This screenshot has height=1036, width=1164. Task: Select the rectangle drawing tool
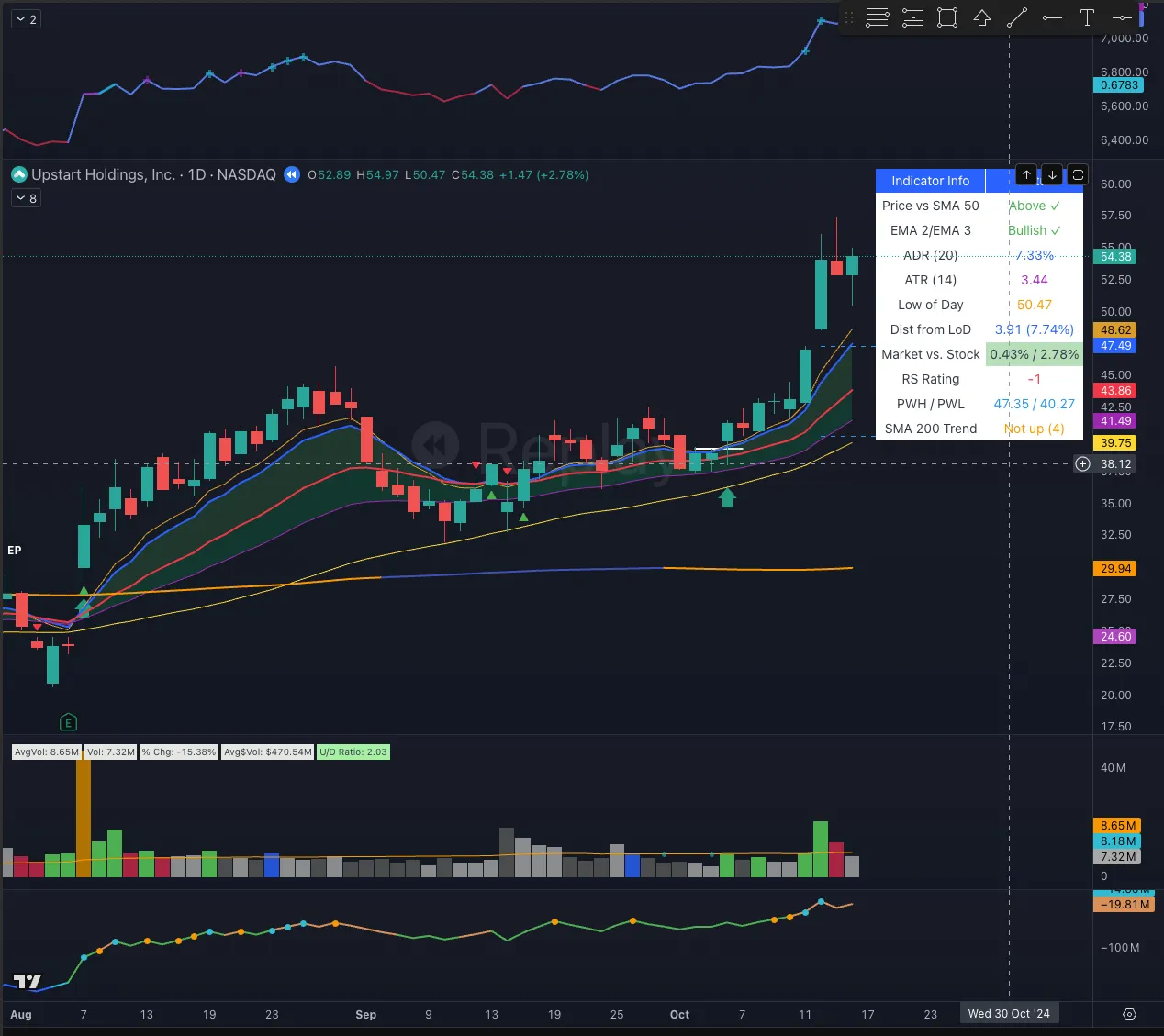(947, 17)
